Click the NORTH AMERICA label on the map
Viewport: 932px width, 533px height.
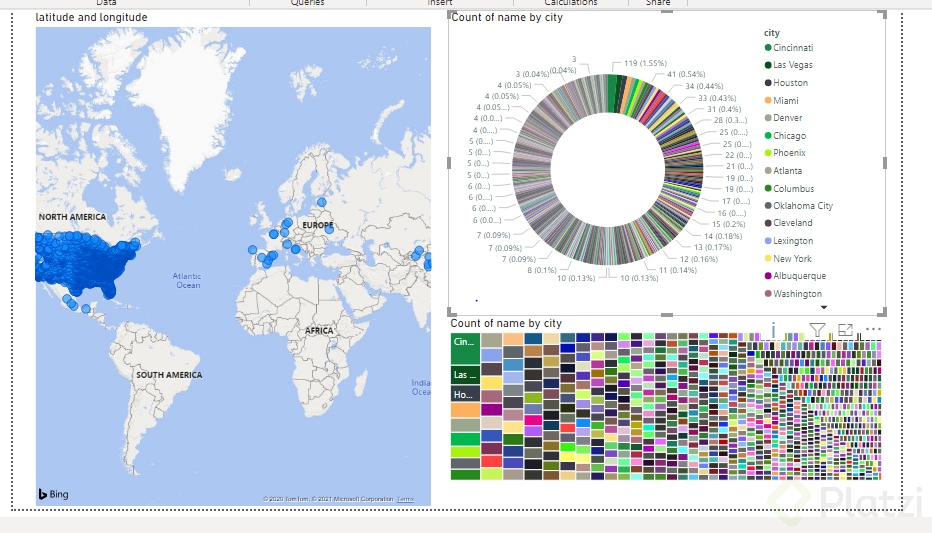point(73,217)
